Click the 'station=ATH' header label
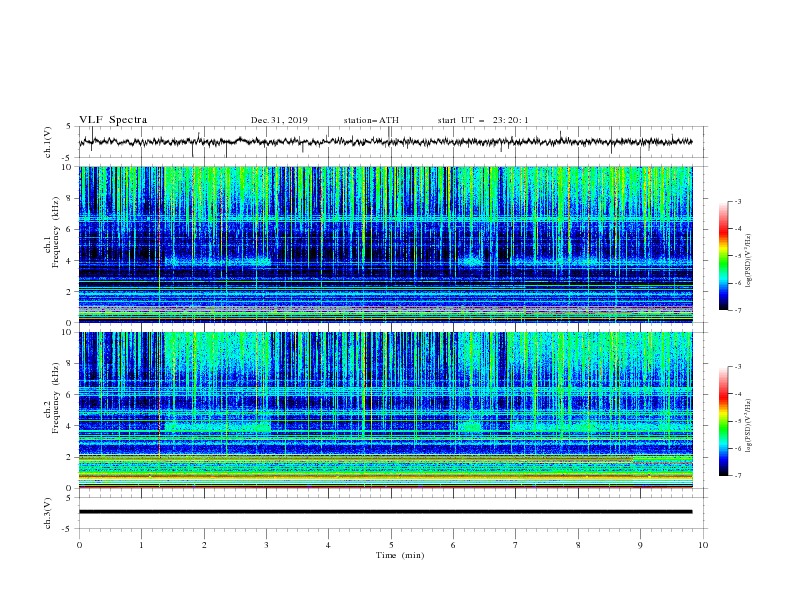Image resolution: width=792 pixels, height=612 pixels. click(x=371, y=120)
